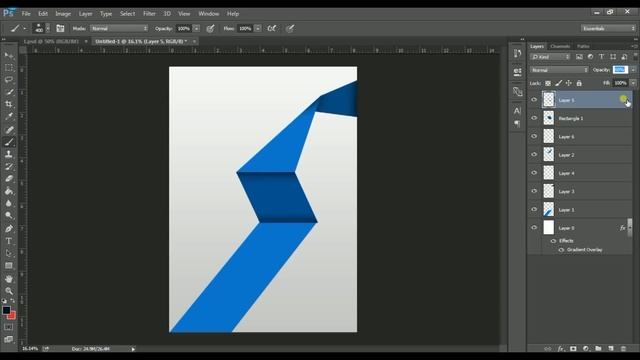This screenshot has height=360, width=640.
Task: Click the Add layer style fx icon
Action: (560, 349)
